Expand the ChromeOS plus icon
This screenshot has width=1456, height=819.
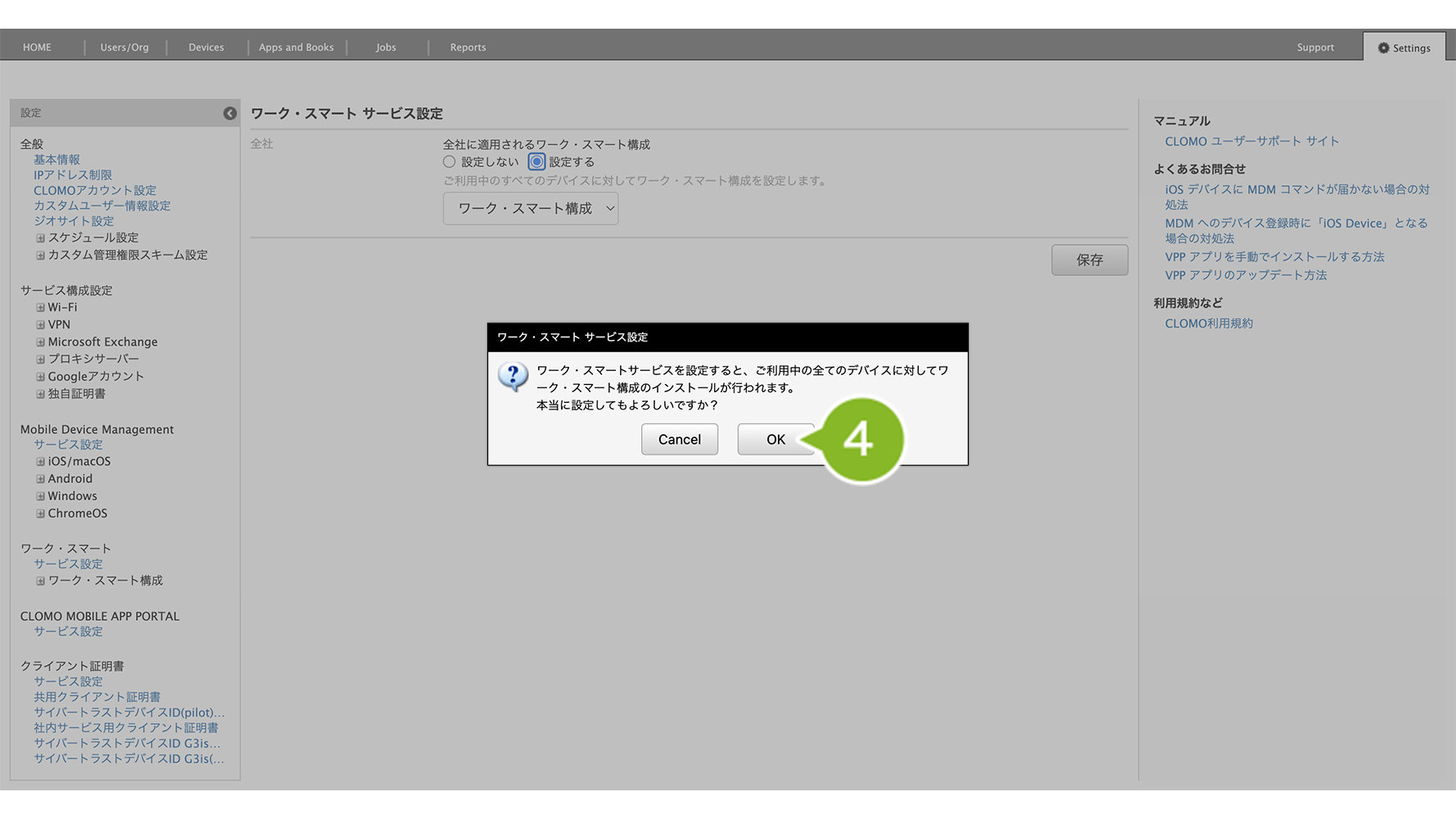click(40, 514)
